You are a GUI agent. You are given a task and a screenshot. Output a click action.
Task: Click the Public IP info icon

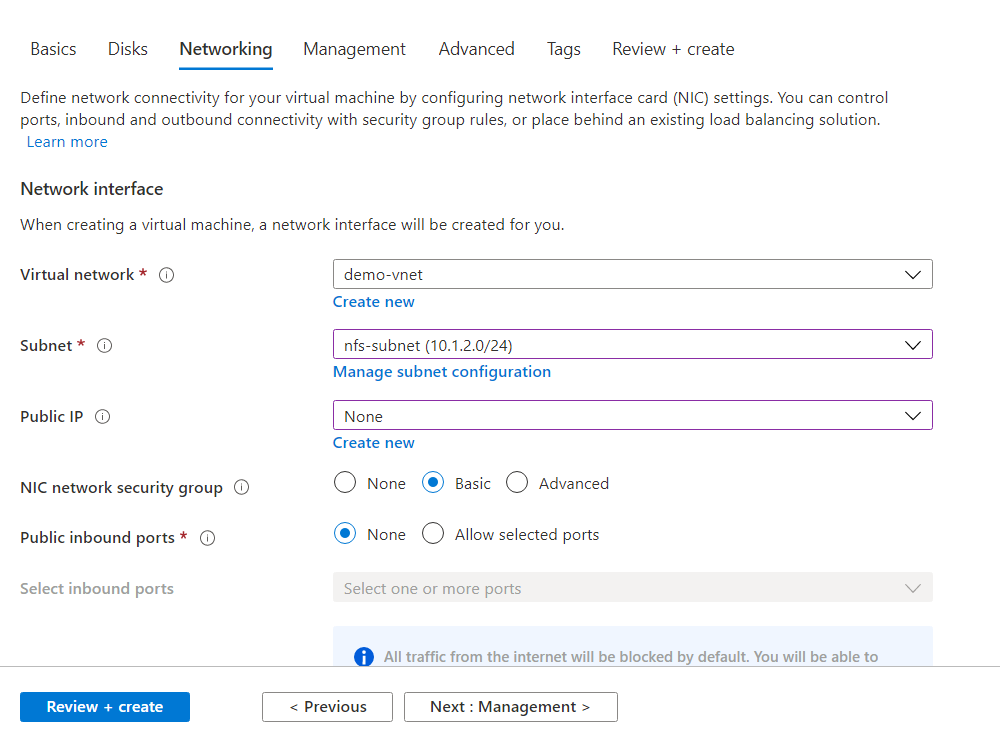(x=103, y=417)
